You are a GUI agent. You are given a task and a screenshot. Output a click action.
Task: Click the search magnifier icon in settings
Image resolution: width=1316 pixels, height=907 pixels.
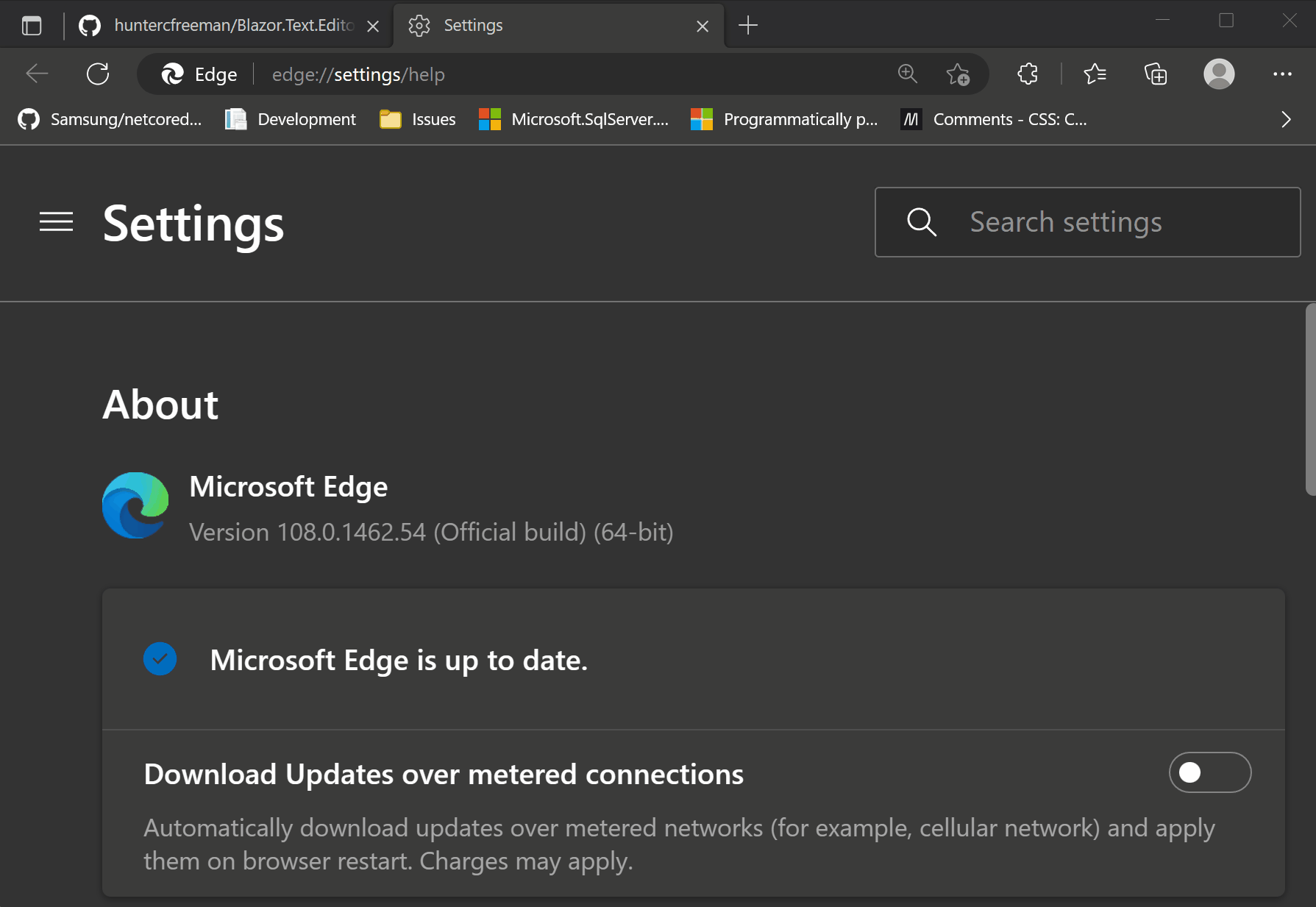point(922,222)
